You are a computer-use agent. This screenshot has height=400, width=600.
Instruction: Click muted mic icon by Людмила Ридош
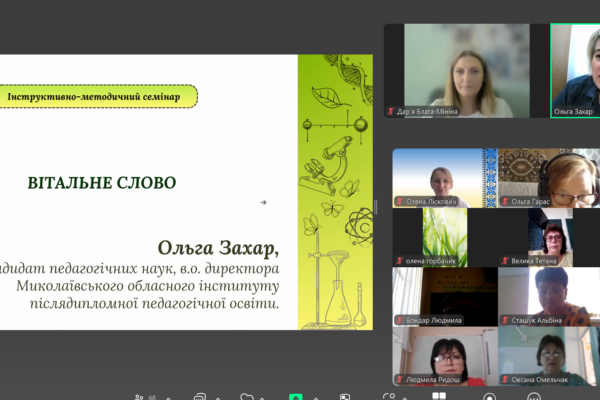(400, 379)
